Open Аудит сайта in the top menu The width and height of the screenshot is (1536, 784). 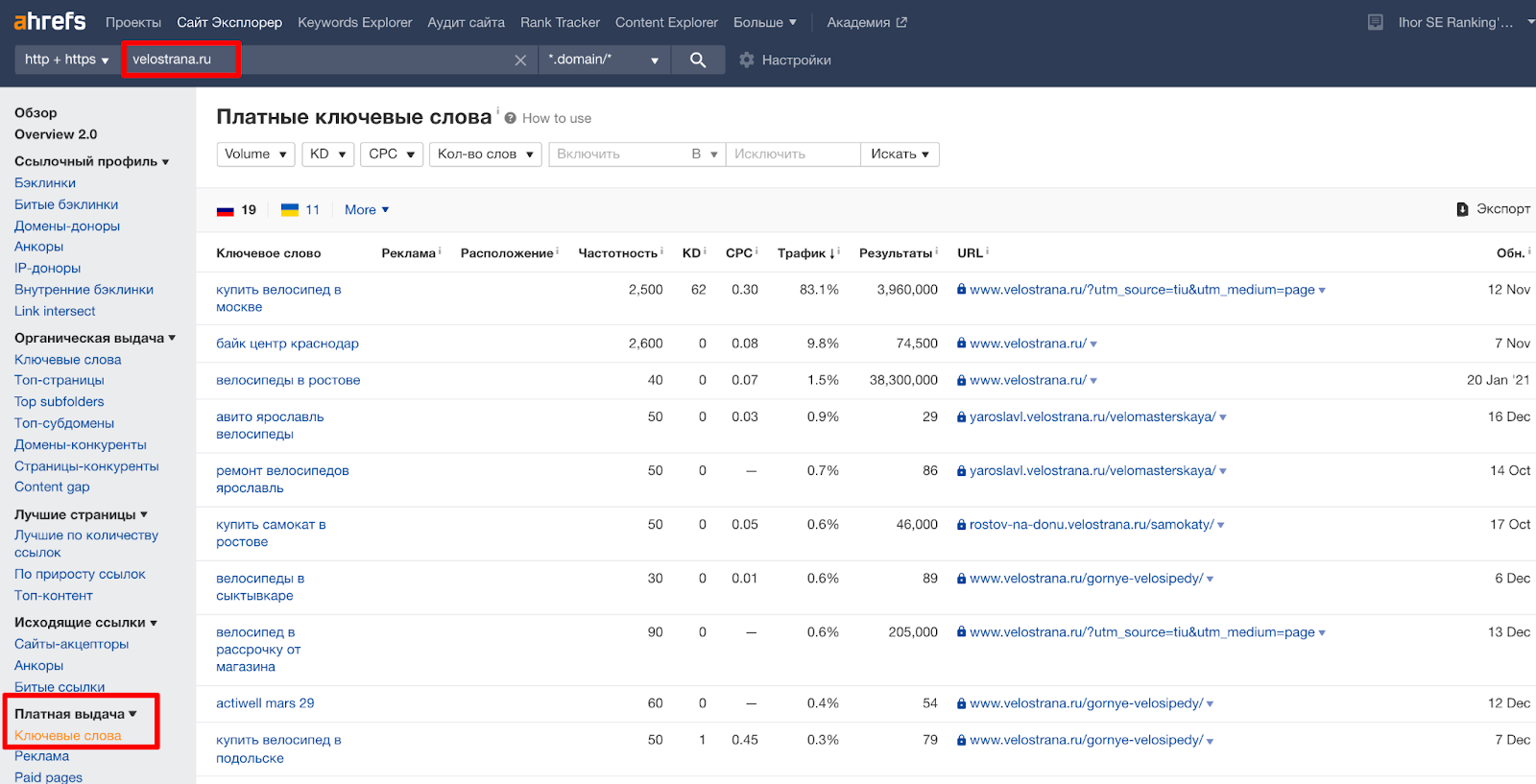466,22
